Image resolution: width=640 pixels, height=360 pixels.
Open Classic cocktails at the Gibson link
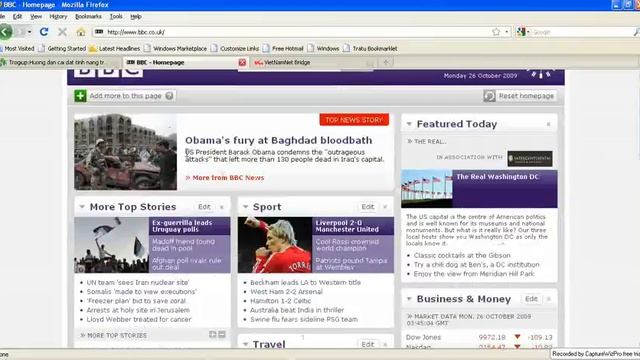coord(462,256)
